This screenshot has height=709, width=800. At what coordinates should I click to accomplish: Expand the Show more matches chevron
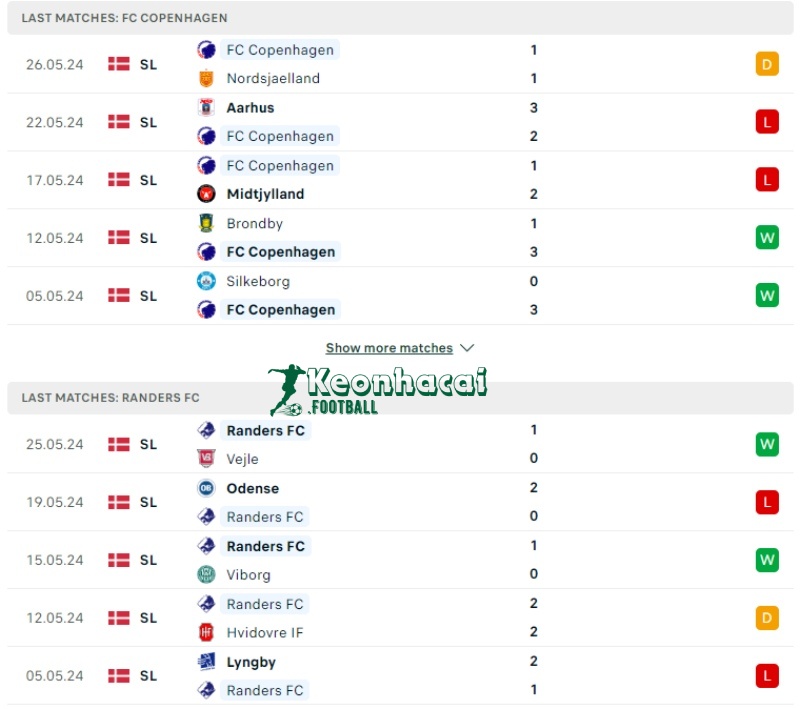(x=467, y=348)
